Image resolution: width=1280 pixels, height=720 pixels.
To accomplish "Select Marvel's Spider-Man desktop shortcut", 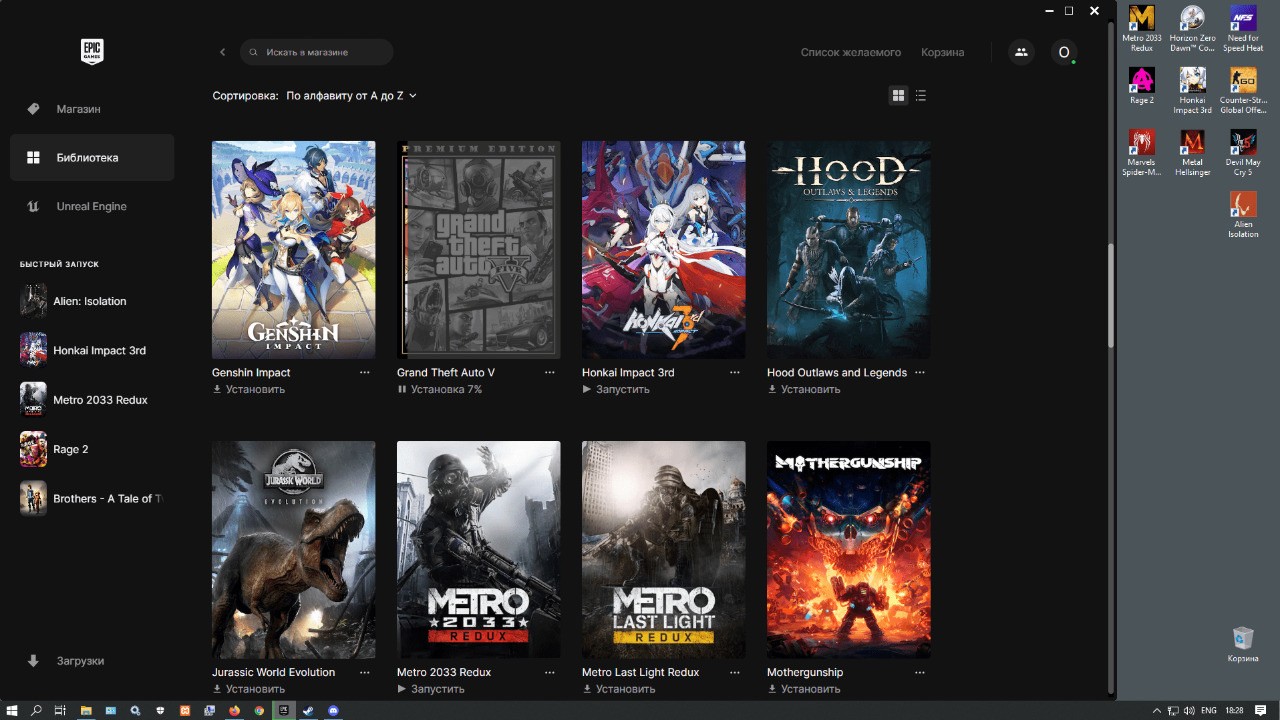I will point(1142,153).
